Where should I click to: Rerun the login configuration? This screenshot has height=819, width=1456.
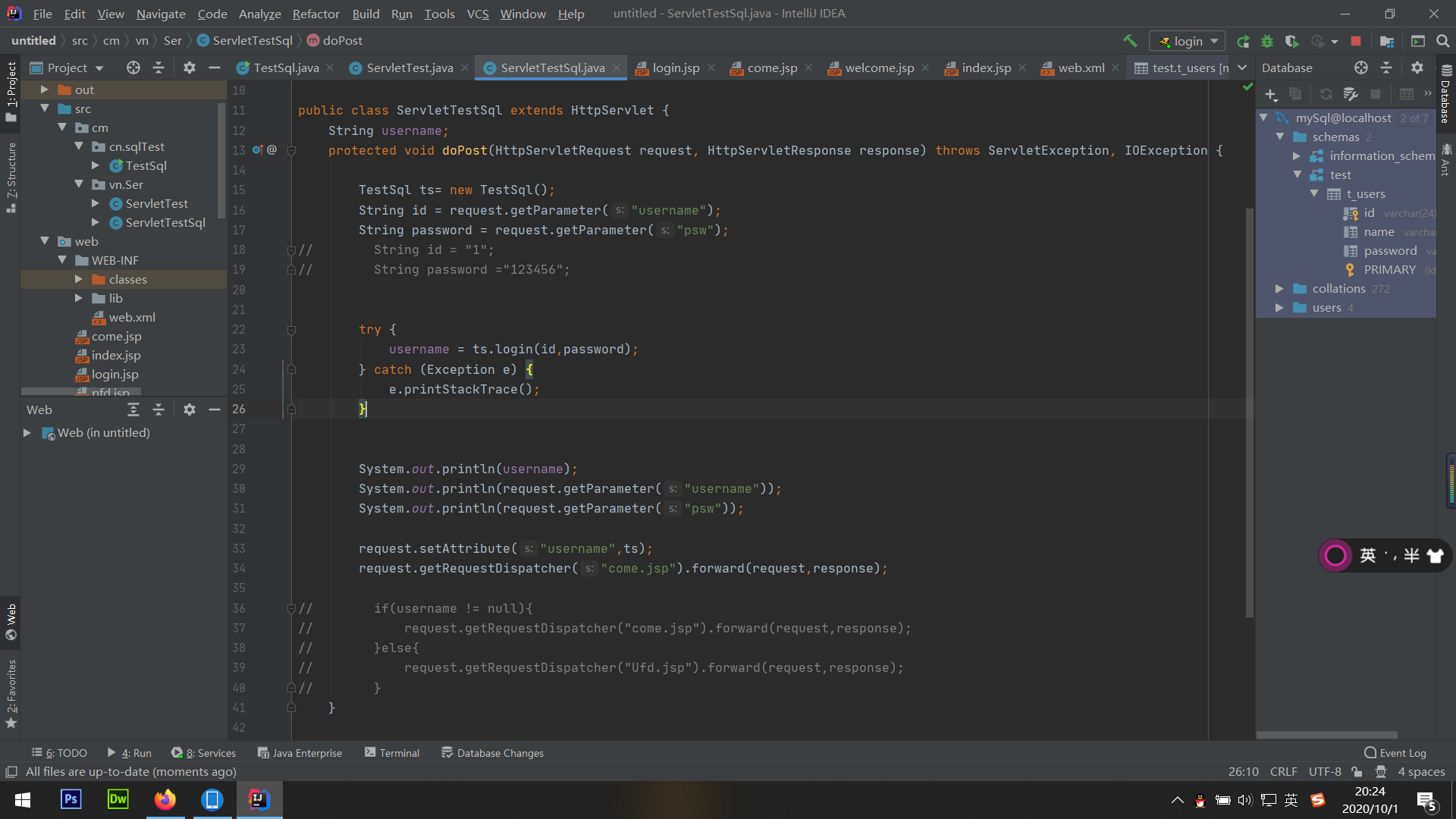[x=1243, y=41]
